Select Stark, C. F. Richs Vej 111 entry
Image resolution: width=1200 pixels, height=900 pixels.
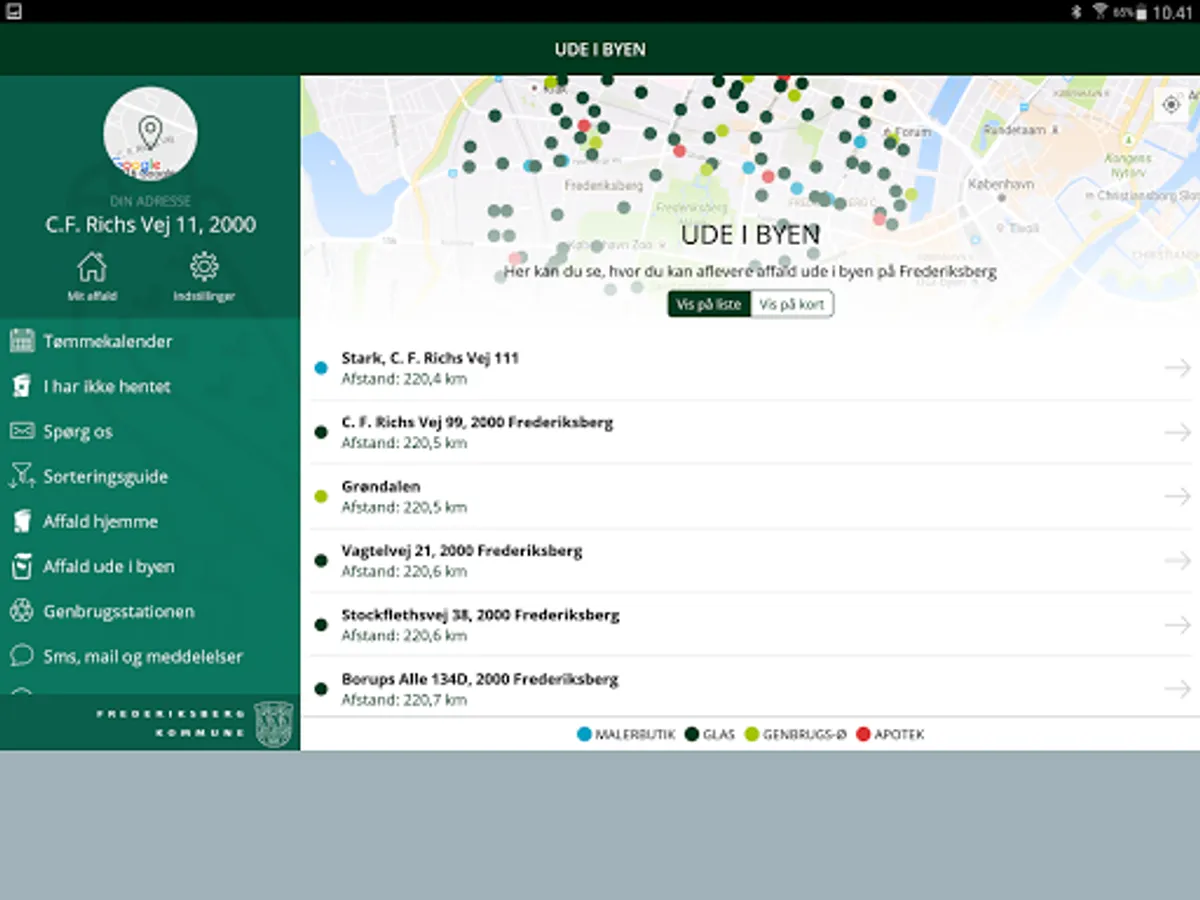(750, 368)
